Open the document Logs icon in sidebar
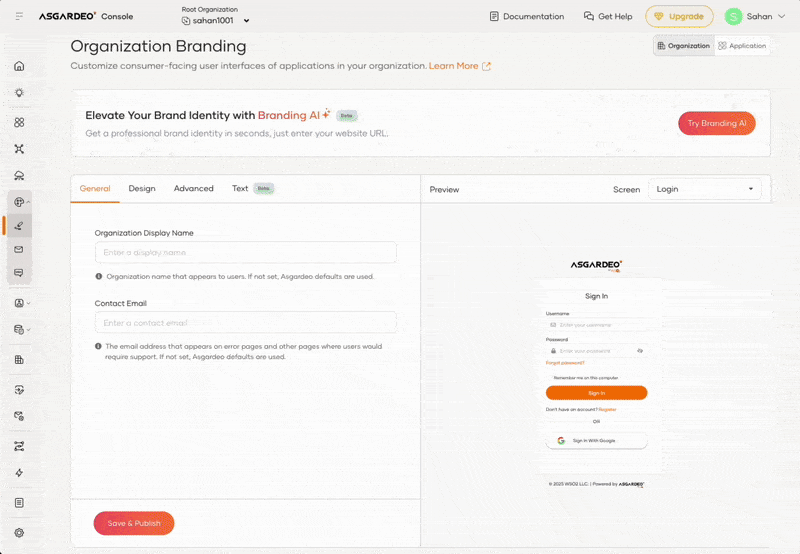The image size is (800, 554). [19, 503]
